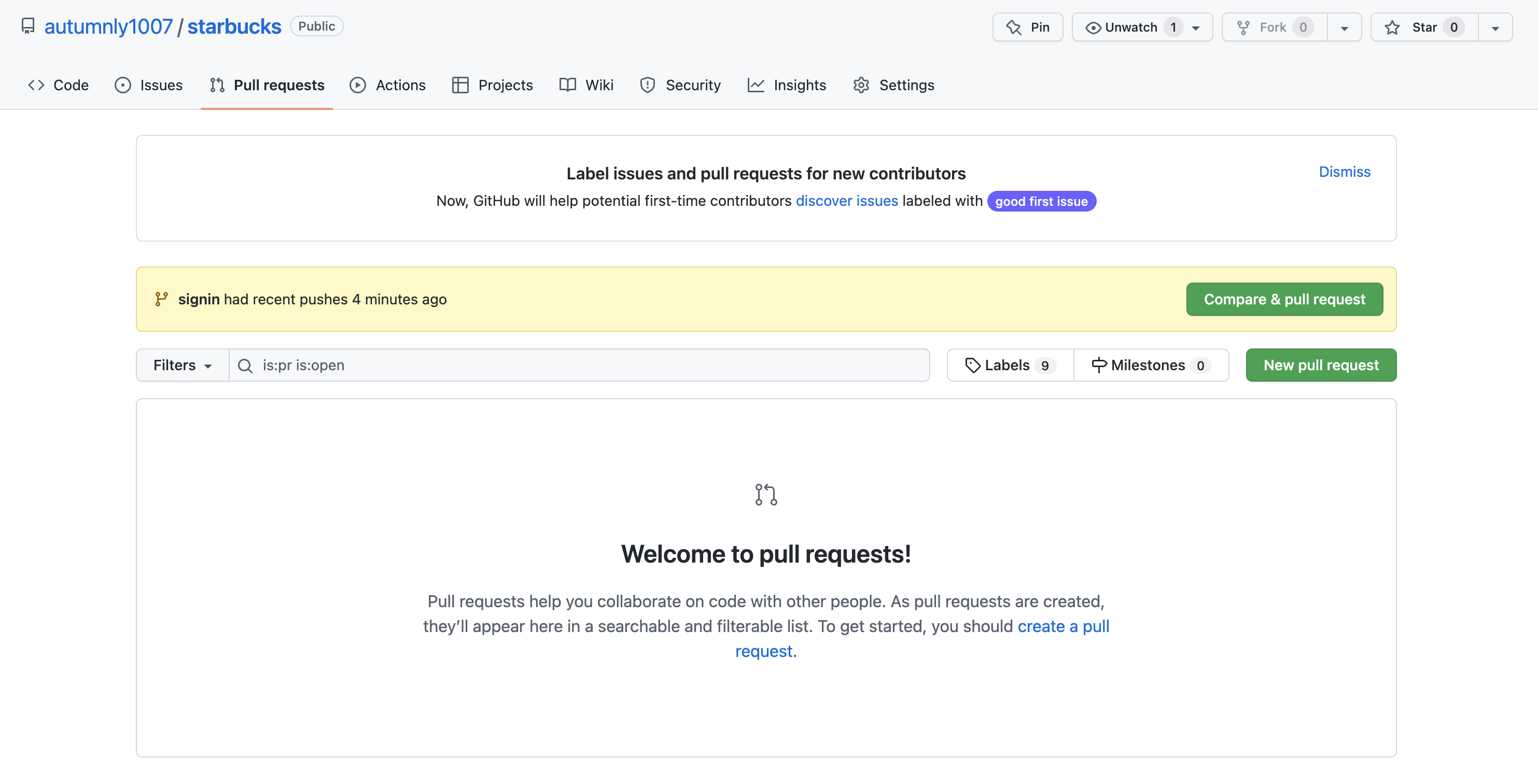The height and width of the screenshot is (784, 1538).
Task: Follow the discover issues link
Action: click(x=847, y=201)
